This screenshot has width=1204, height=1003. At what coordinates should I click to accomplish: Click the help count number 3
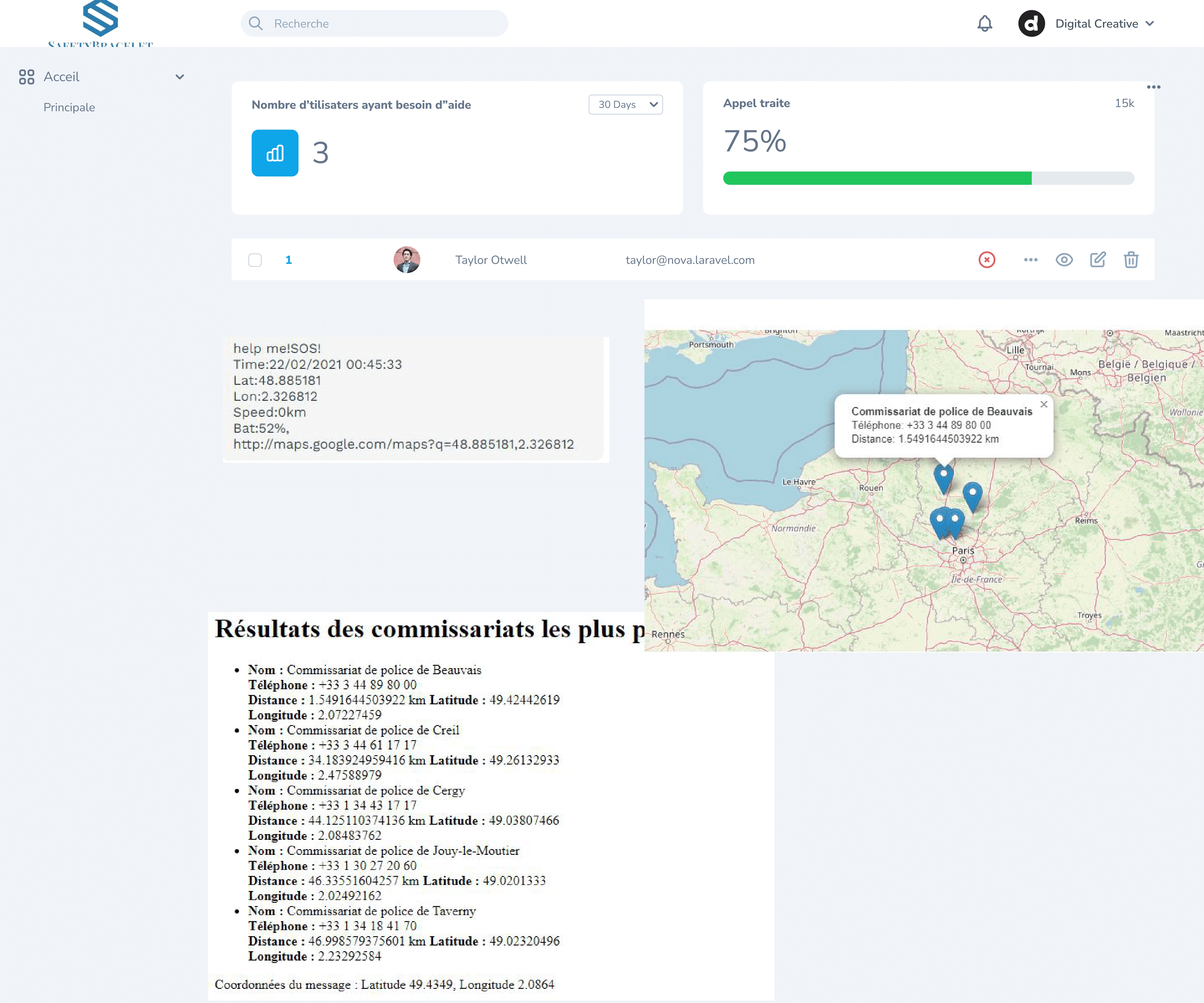[321, 153]
